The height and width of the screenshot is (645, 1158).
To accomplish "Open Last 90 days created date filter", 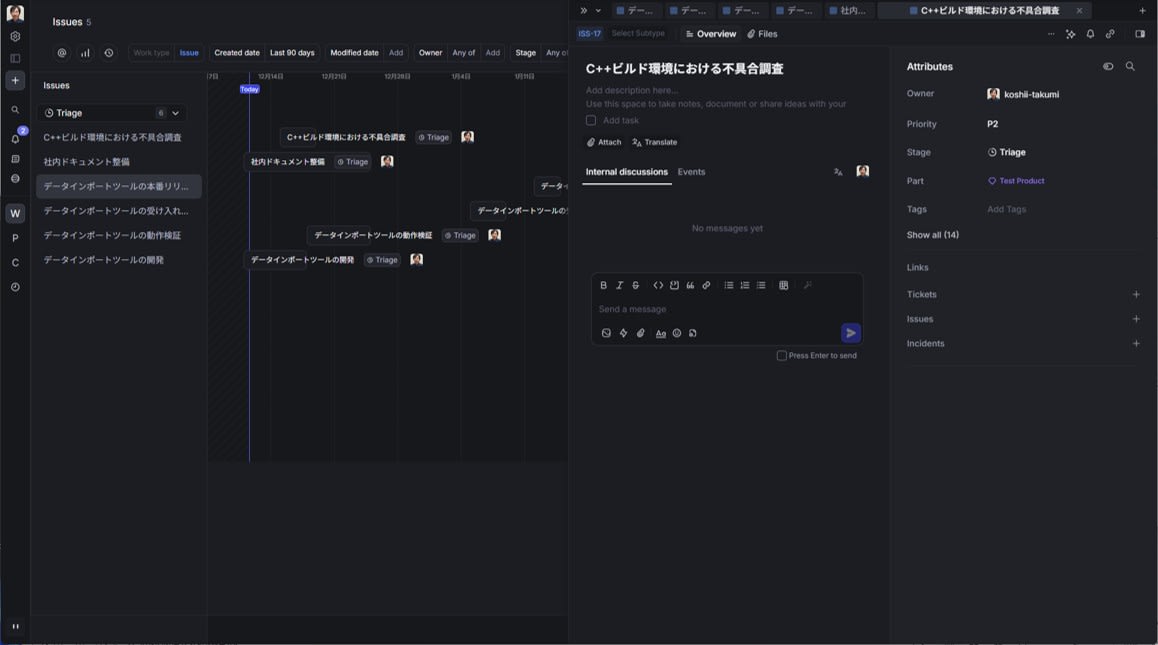I will 292,53.
